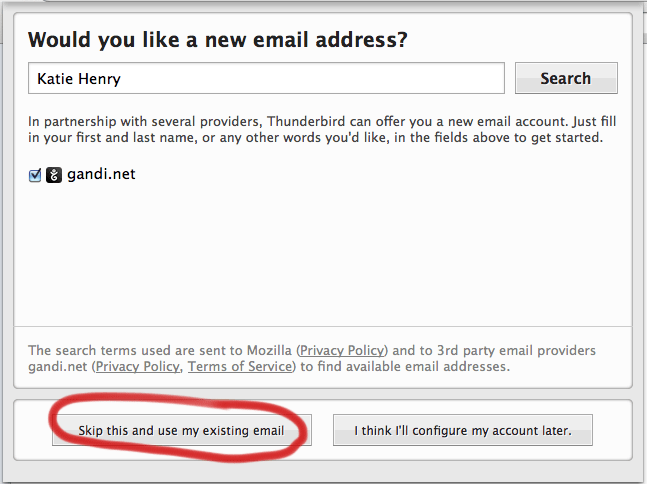The width and height of the screenshot is (647, 484).
Task: Open Mozilla's Privacy Policy link
Action: click(342, 350)
